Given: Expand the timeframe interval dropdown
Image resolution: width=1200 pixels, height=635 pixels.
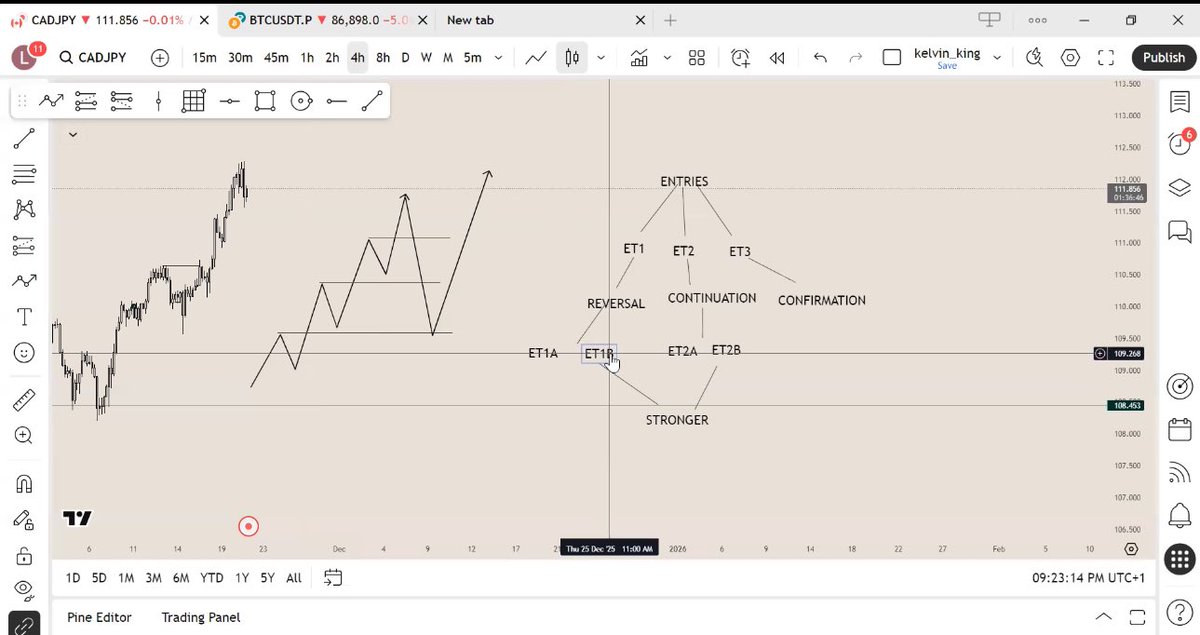Looking at the screenshot, I should click(499, 58).
